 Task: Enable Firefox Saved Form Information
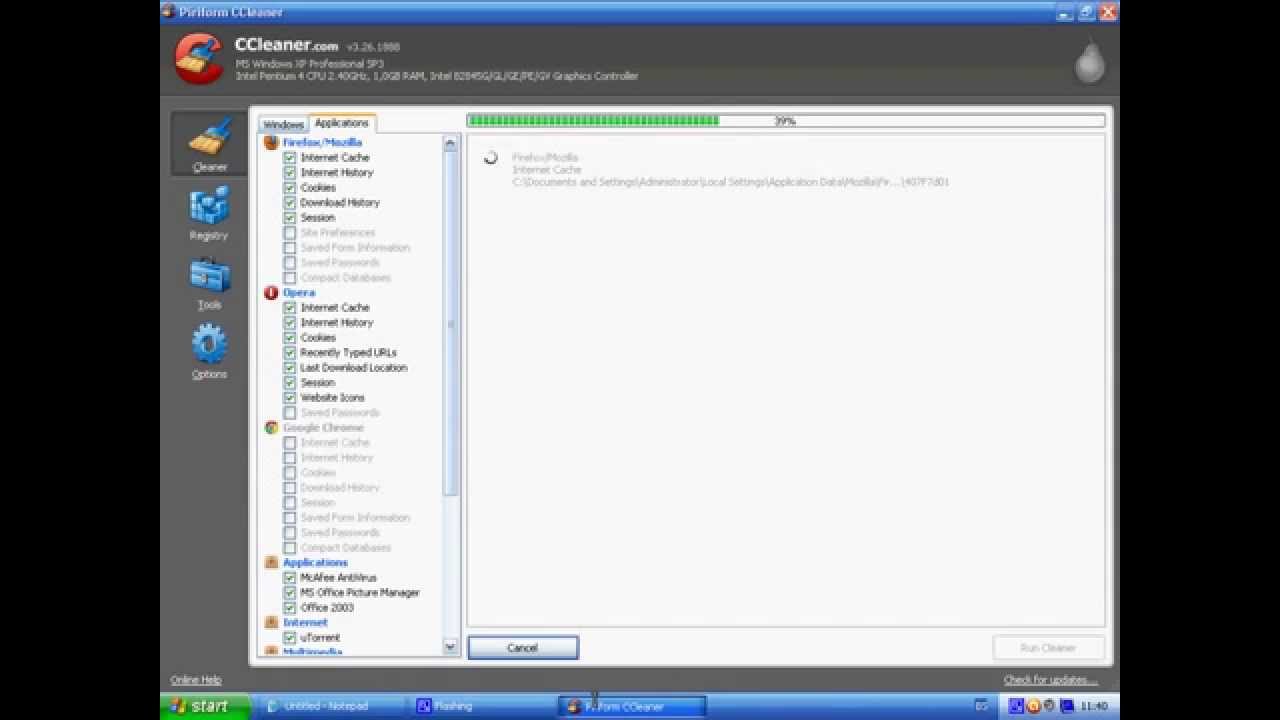[x=290, y=247]
